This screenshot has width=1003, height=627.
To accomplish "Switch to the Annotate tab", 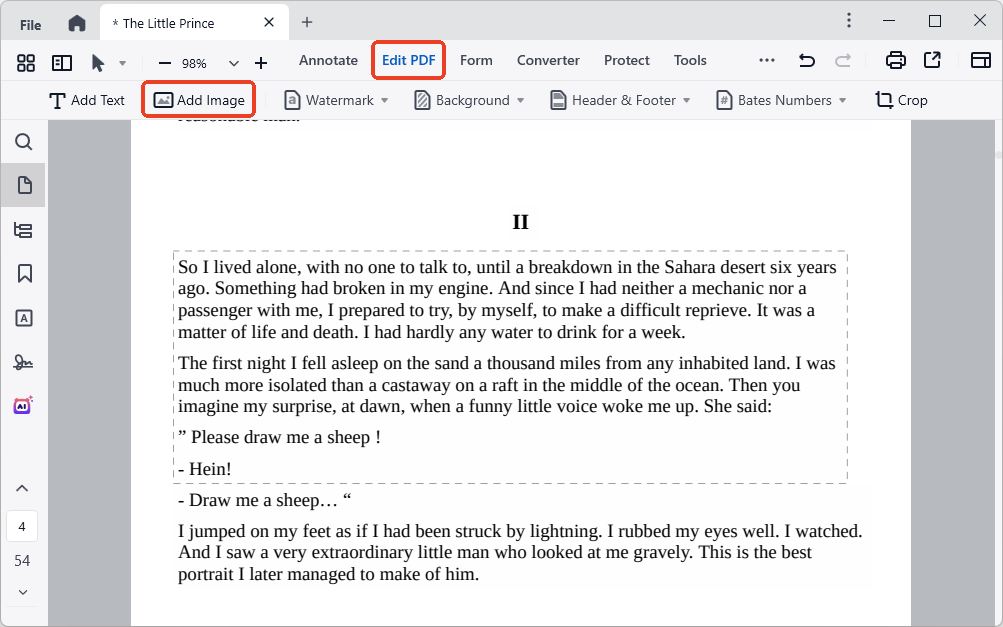I will pyautogui.click(x=328, y=60).
